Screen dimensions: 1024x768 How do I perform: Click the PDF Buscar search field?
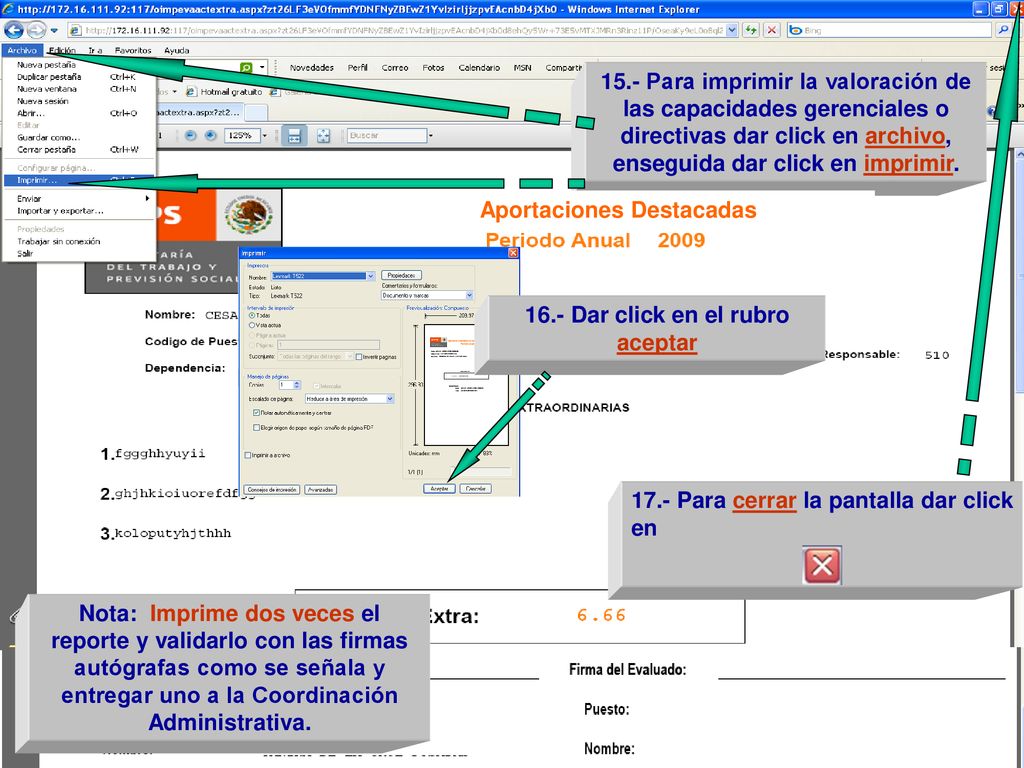[387, 136]
